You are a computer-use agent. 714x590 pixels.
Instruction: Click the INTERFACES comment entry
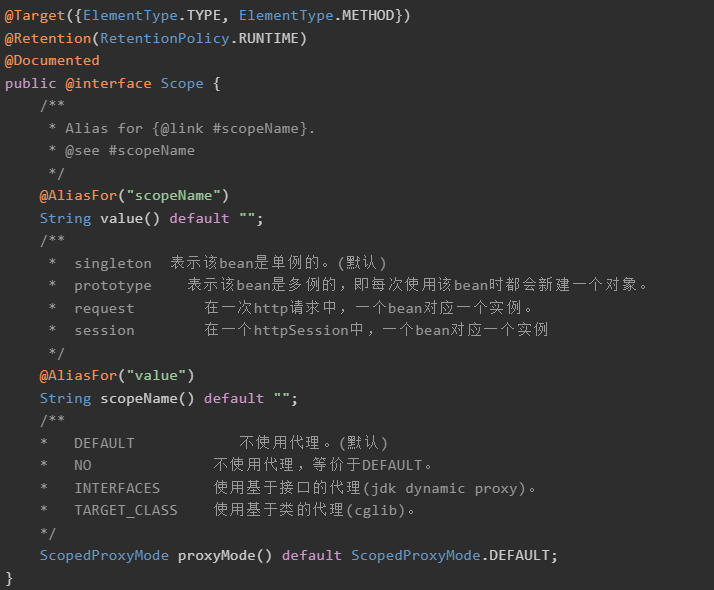[117, 488]
